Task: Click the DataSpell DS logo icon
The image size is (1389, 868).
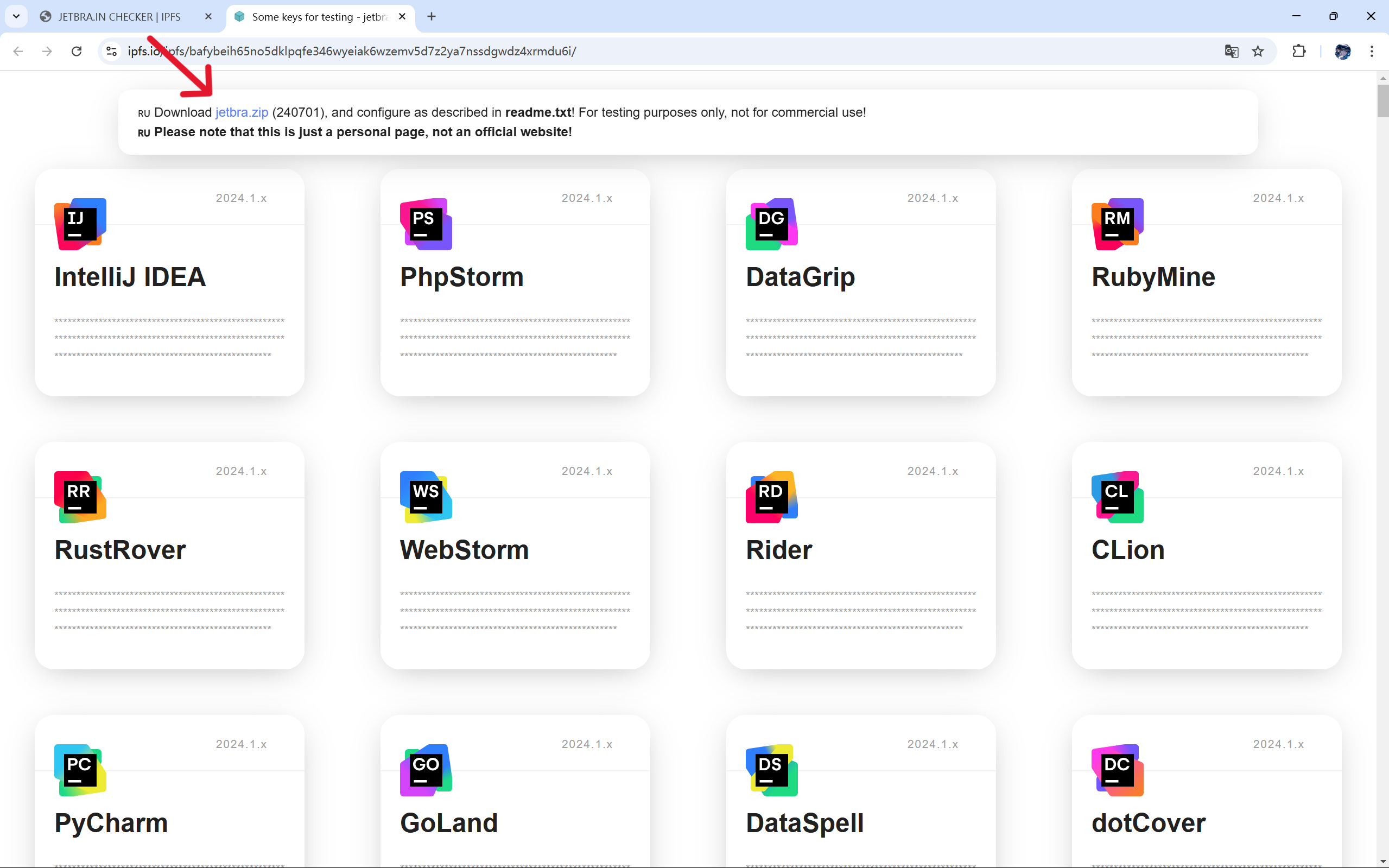Action: click(771, 770)
